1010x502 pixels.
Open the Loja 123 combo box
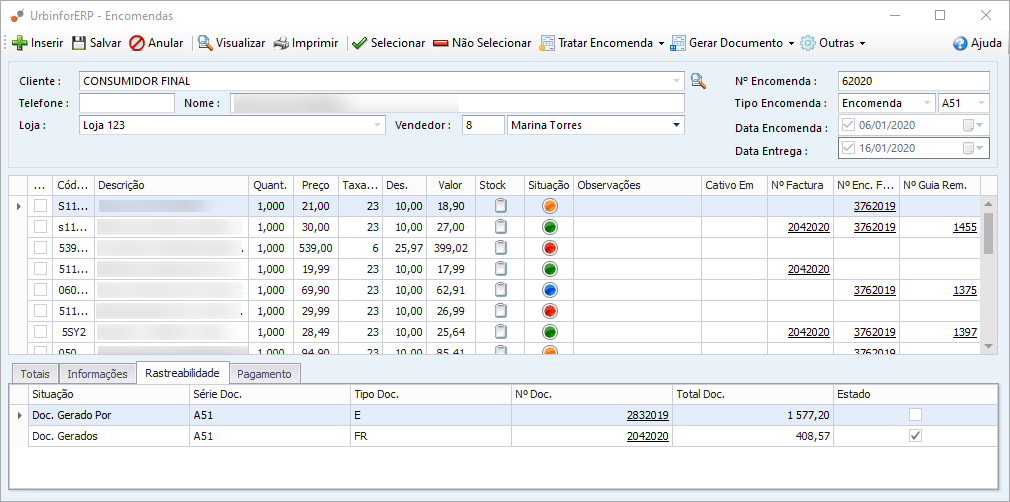pos(377,125)
